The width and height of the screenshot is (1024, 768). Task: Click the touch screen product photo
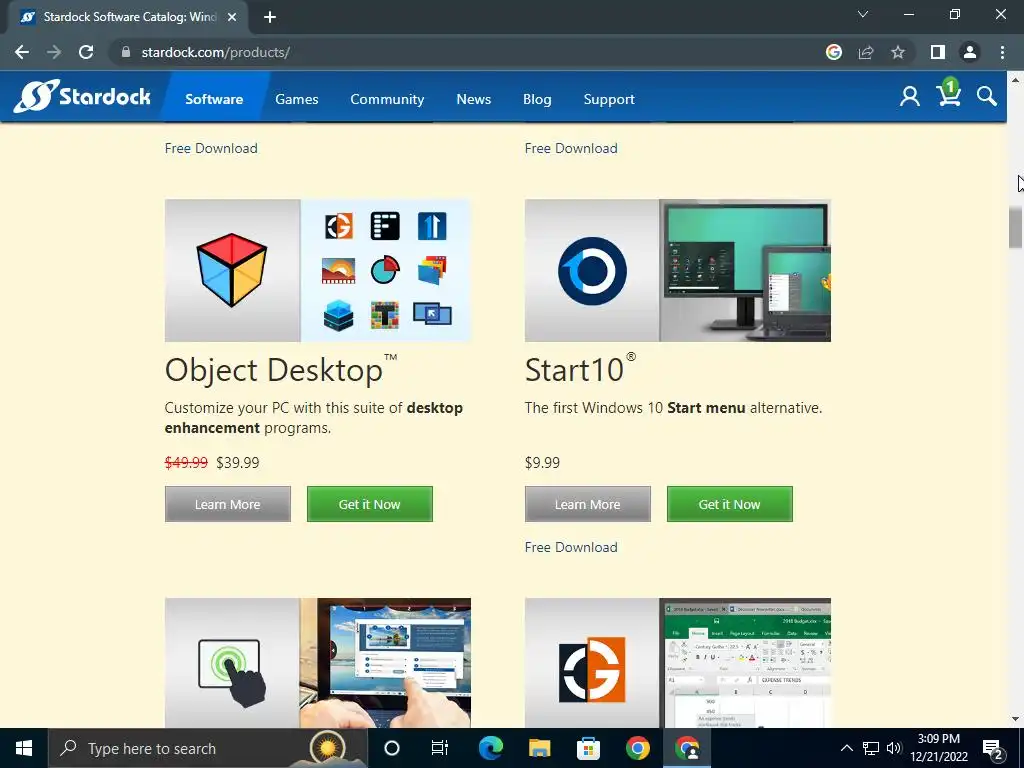point(385,663)
